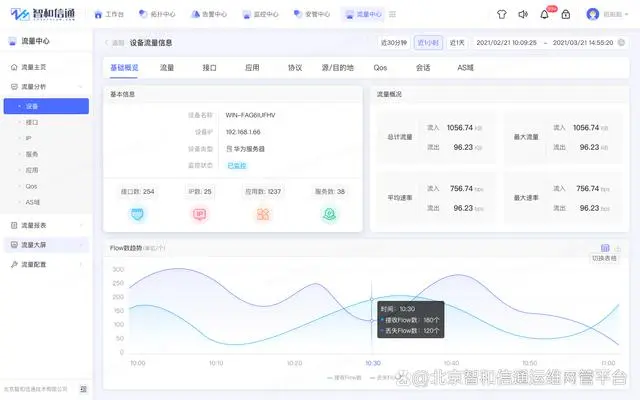Switch to the 流量 tab
This screenshot has height=400, width=640.
coord(167,68)
